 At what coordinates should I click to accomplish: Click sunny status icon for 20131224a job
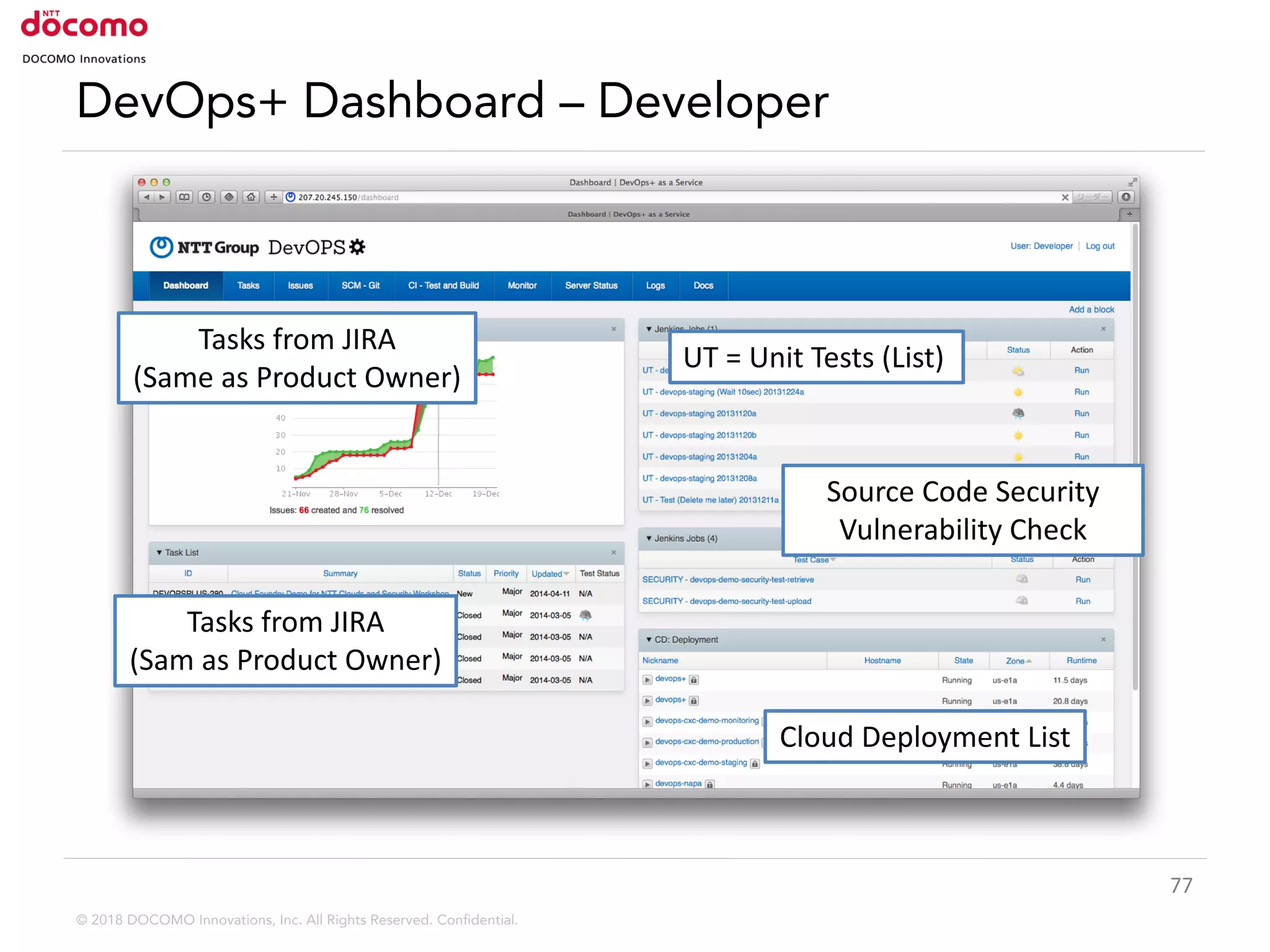tap(1018, 392)
